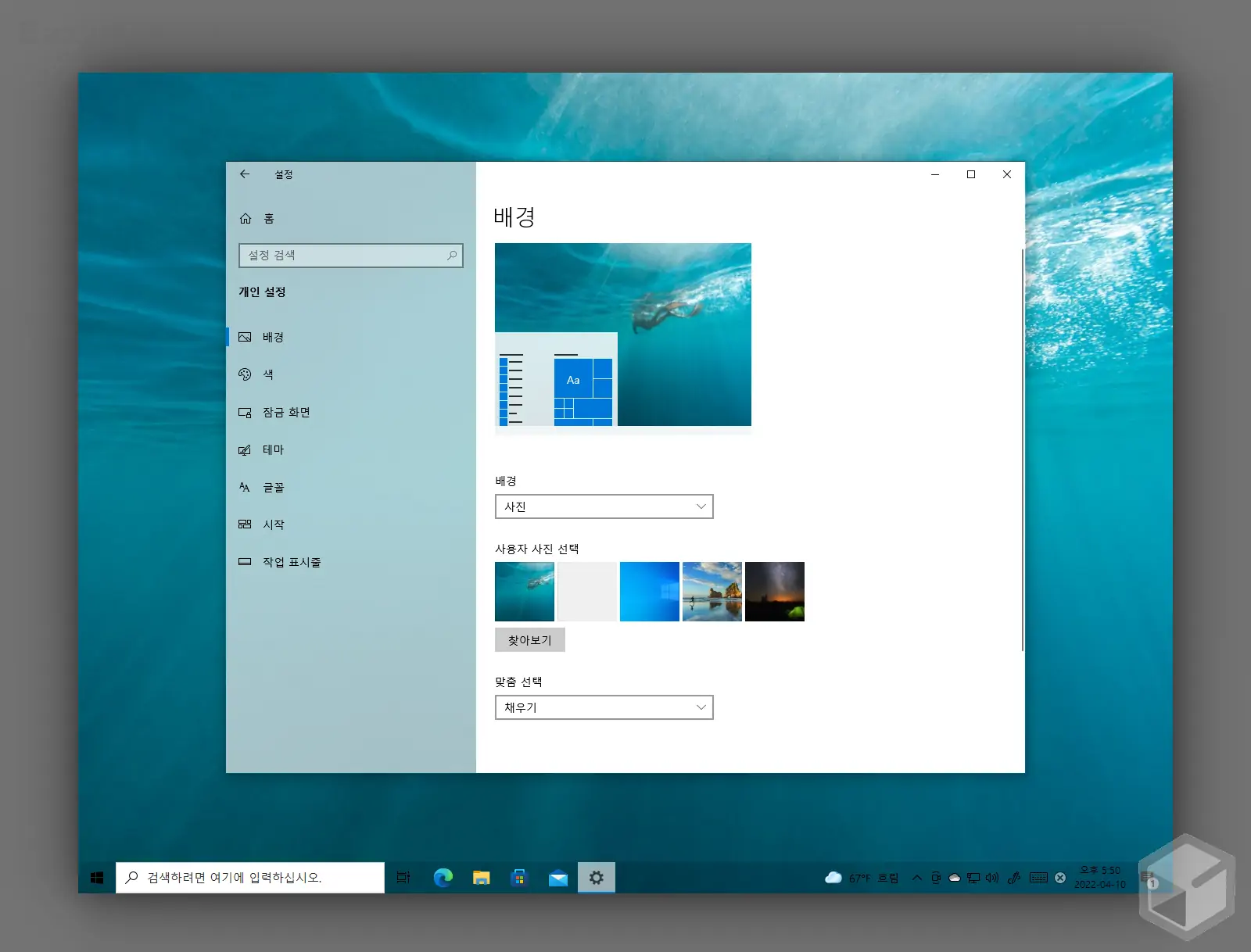The height and width of the screenshot is (952, 1251).
Task: Click the Task View taskbar icon
Action: click(x=403, y=878)
